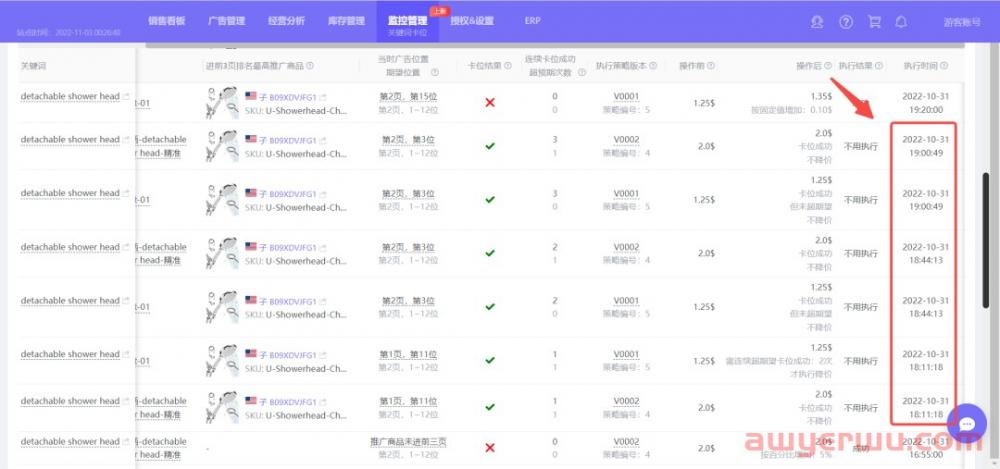Open the customer service headset icon
Screen dimensions: 1000x469
pyautogui.click(x=816, y=22)
